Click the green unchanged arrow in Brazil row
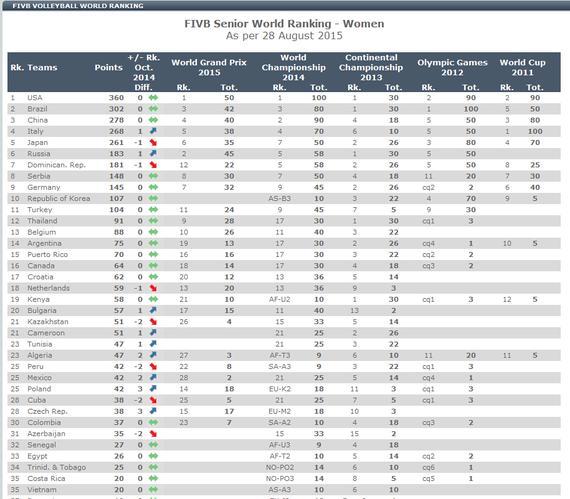 point(153,109)
